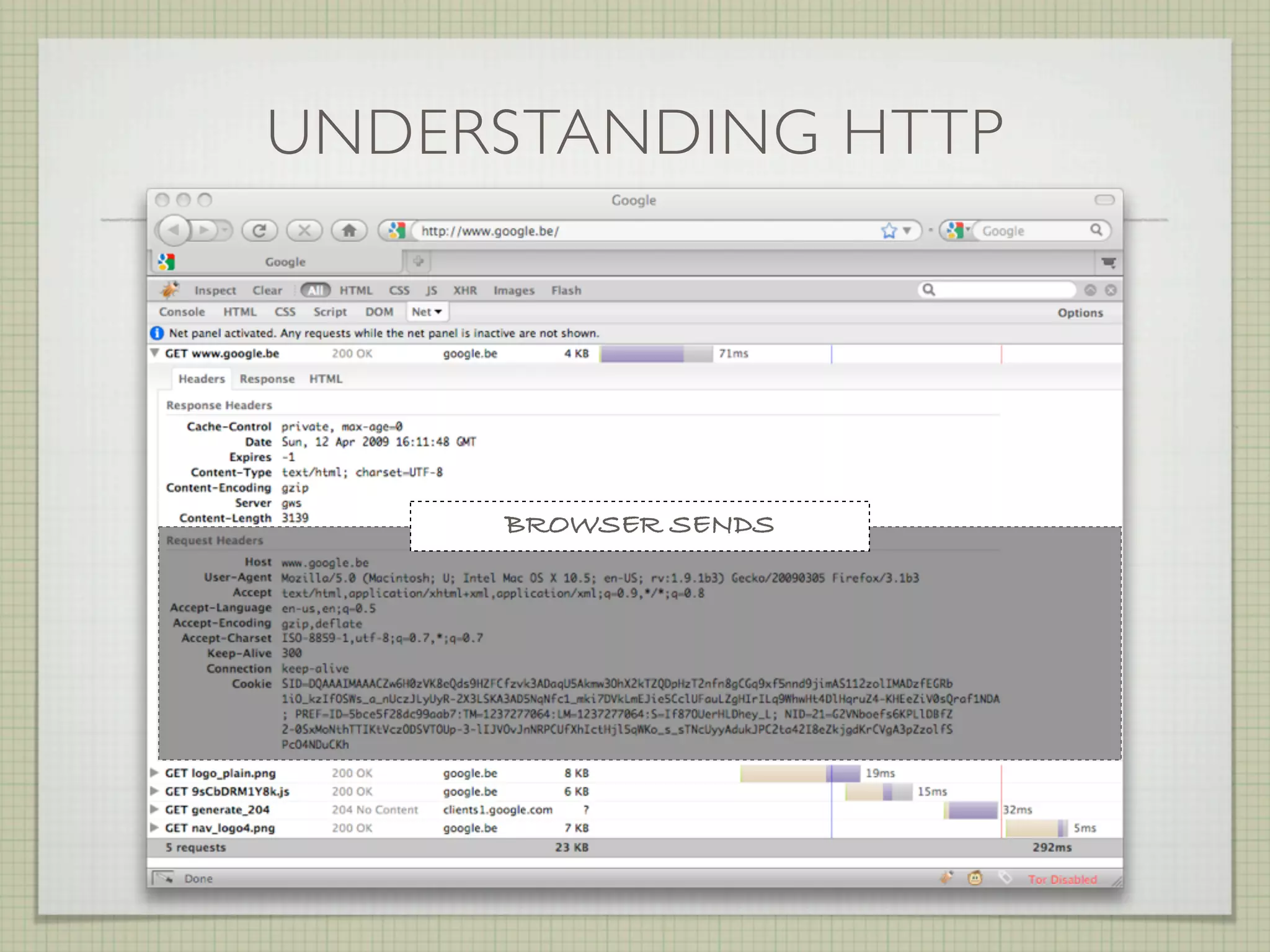Screen dimensions: 1270x952
Task: Open the Firebug Options menu
Action: [x=1080, y=312]
